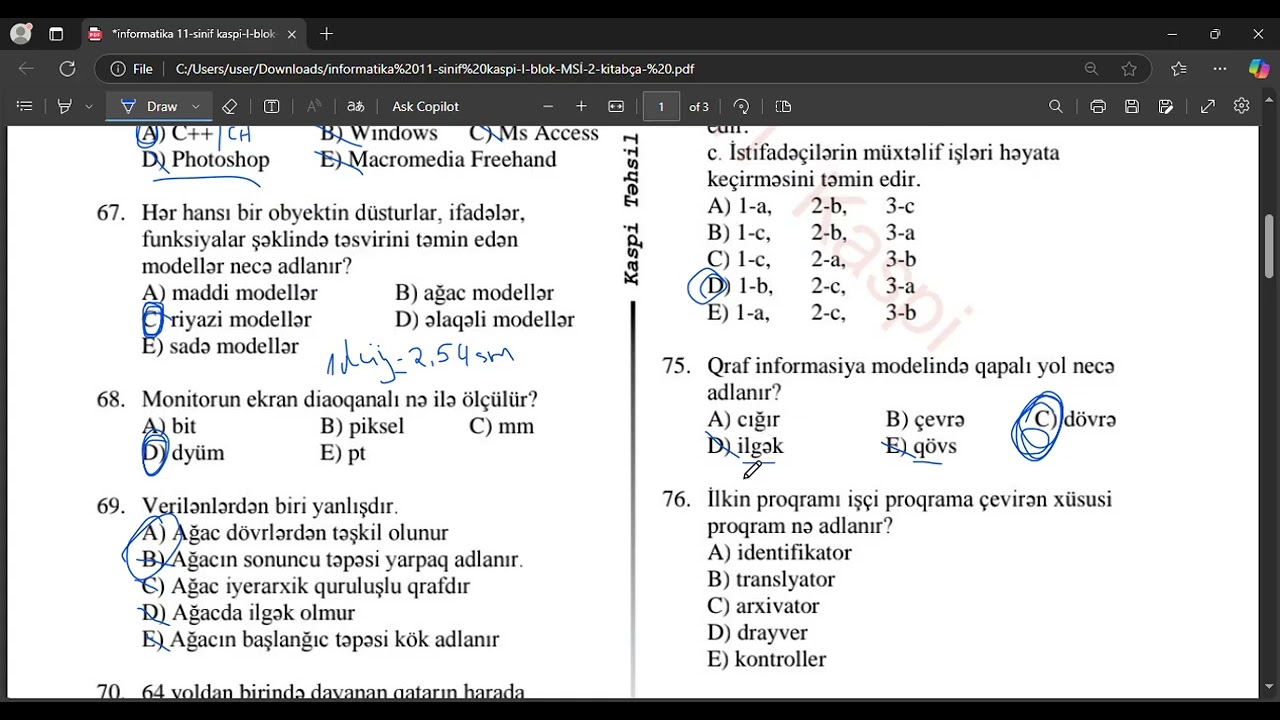This screenshot has height=720, width=1280.
Task: Click answer 'E) kontroller'
Action: tap(767, 660)
